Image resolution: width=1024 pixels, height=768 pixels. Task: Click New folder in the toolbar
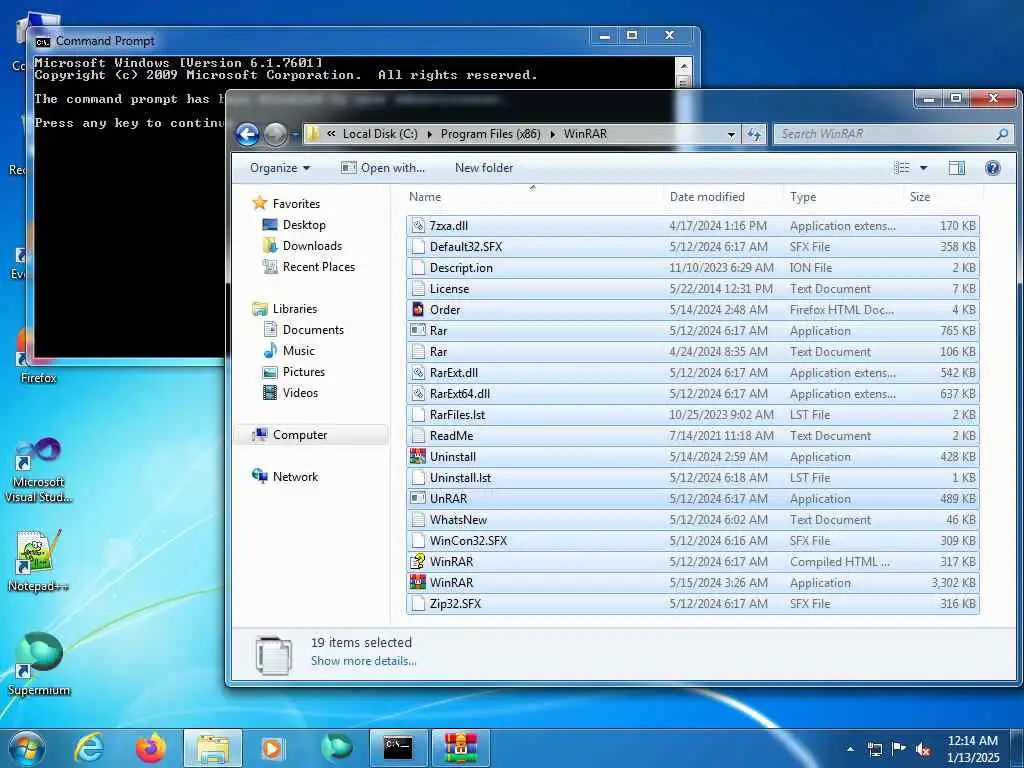(484, 168)
